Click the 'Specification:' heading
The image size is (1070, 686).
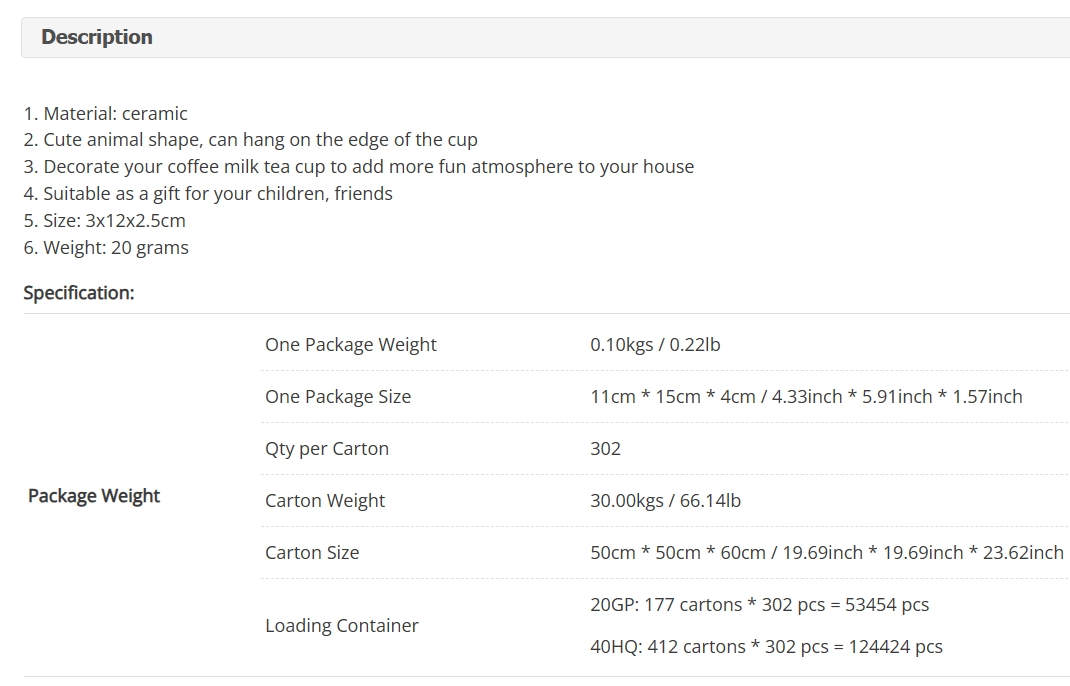79,293
